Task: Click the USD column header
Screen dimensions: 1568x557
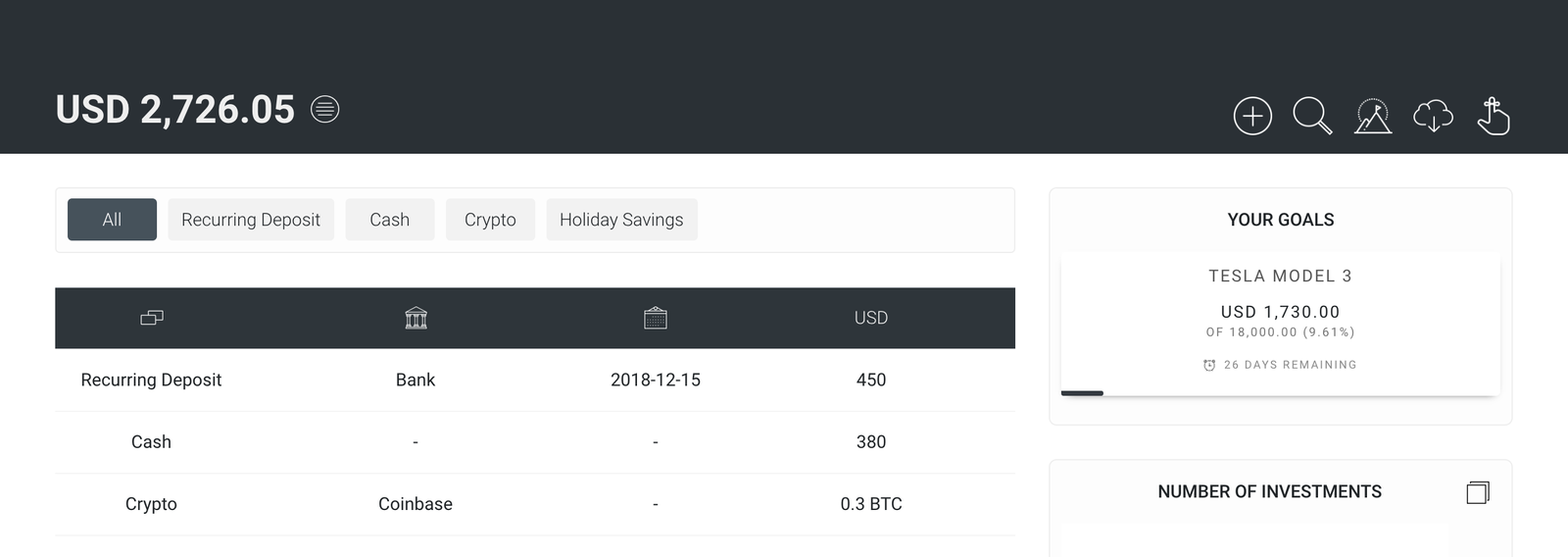Action: coord(870,318)
